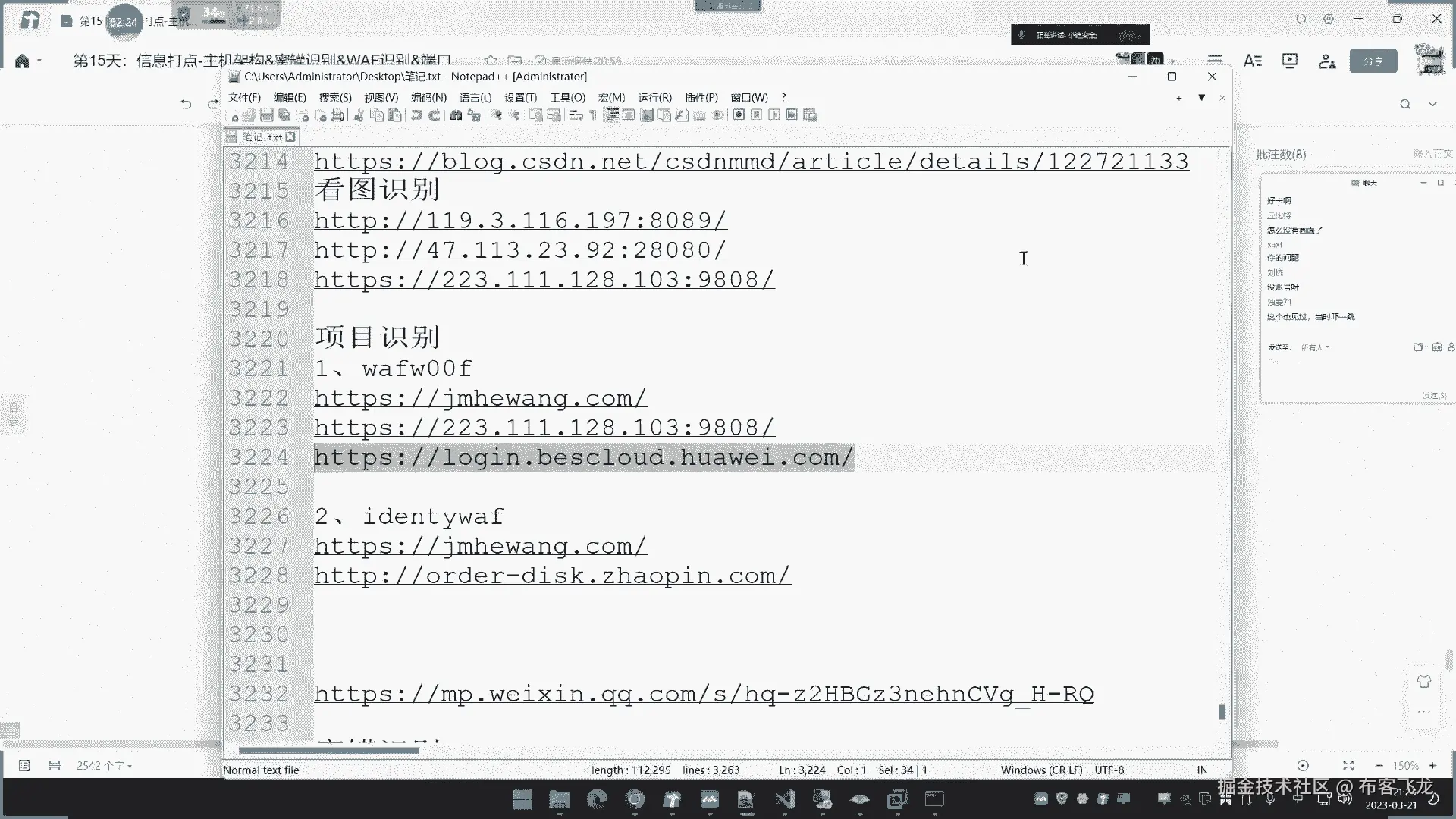Click the Zoom In toolbar icon
The image size is (1456, 819).
[495, 115]
